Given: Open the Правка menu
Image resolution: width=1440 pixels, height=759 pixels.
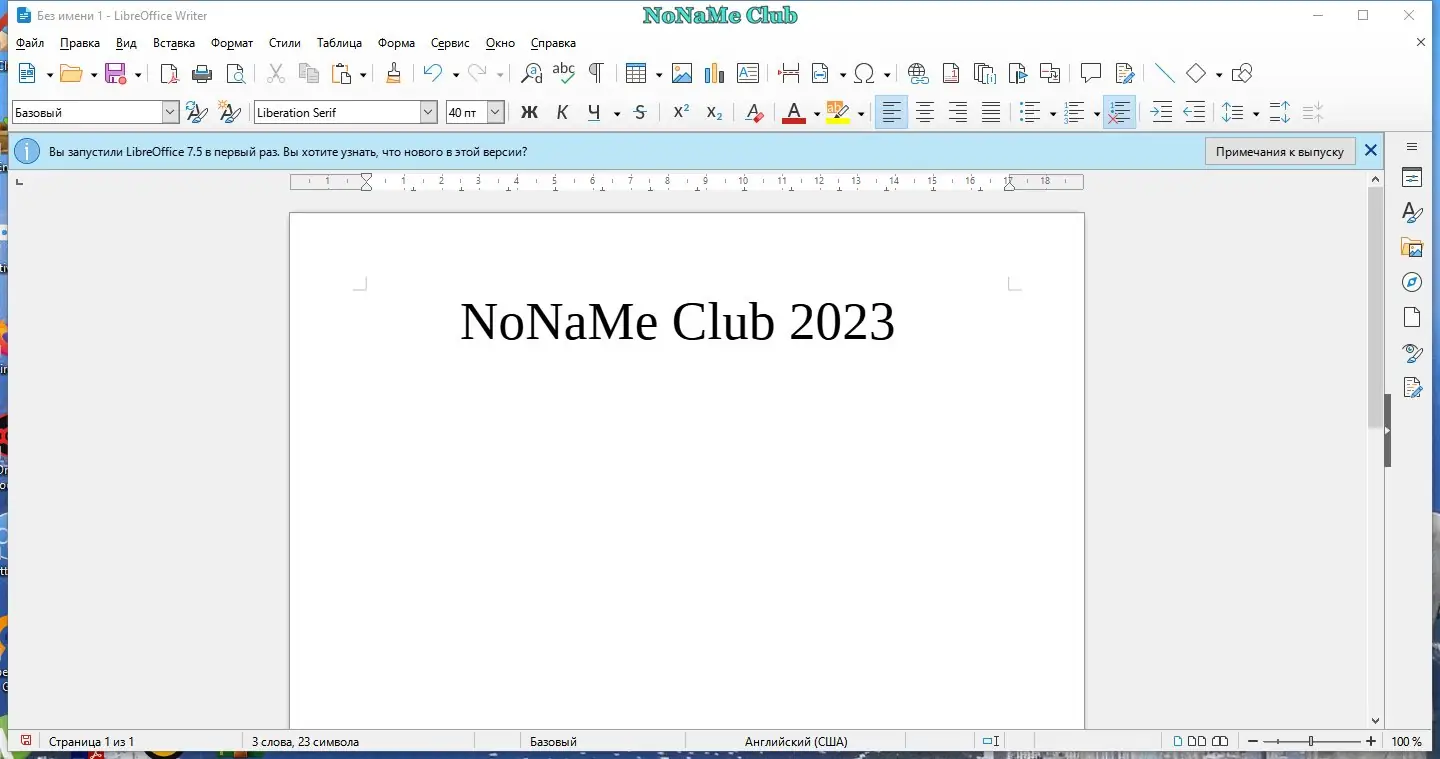Looking at the screenshot, I should [x=80, y=43].
